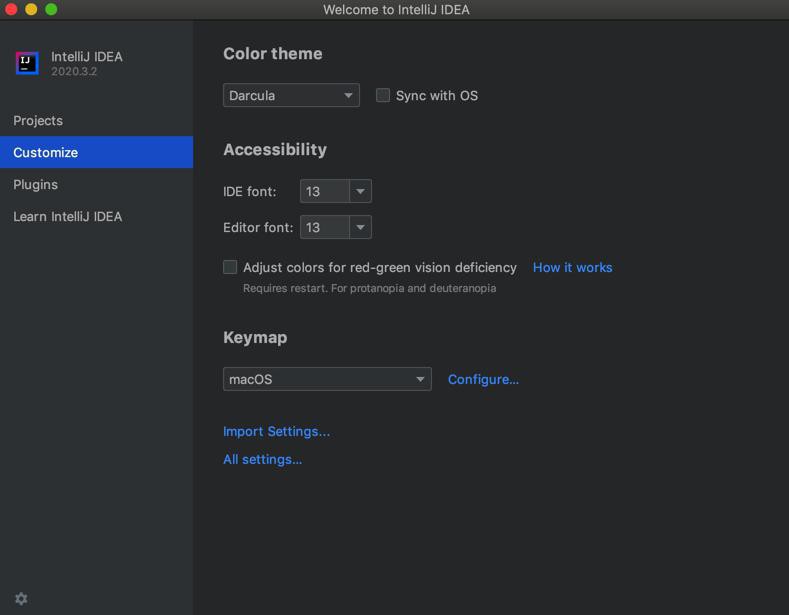The image size is (789, 615).
Task: Open the Darcula color theme dropdown
Action: [291, 95]
